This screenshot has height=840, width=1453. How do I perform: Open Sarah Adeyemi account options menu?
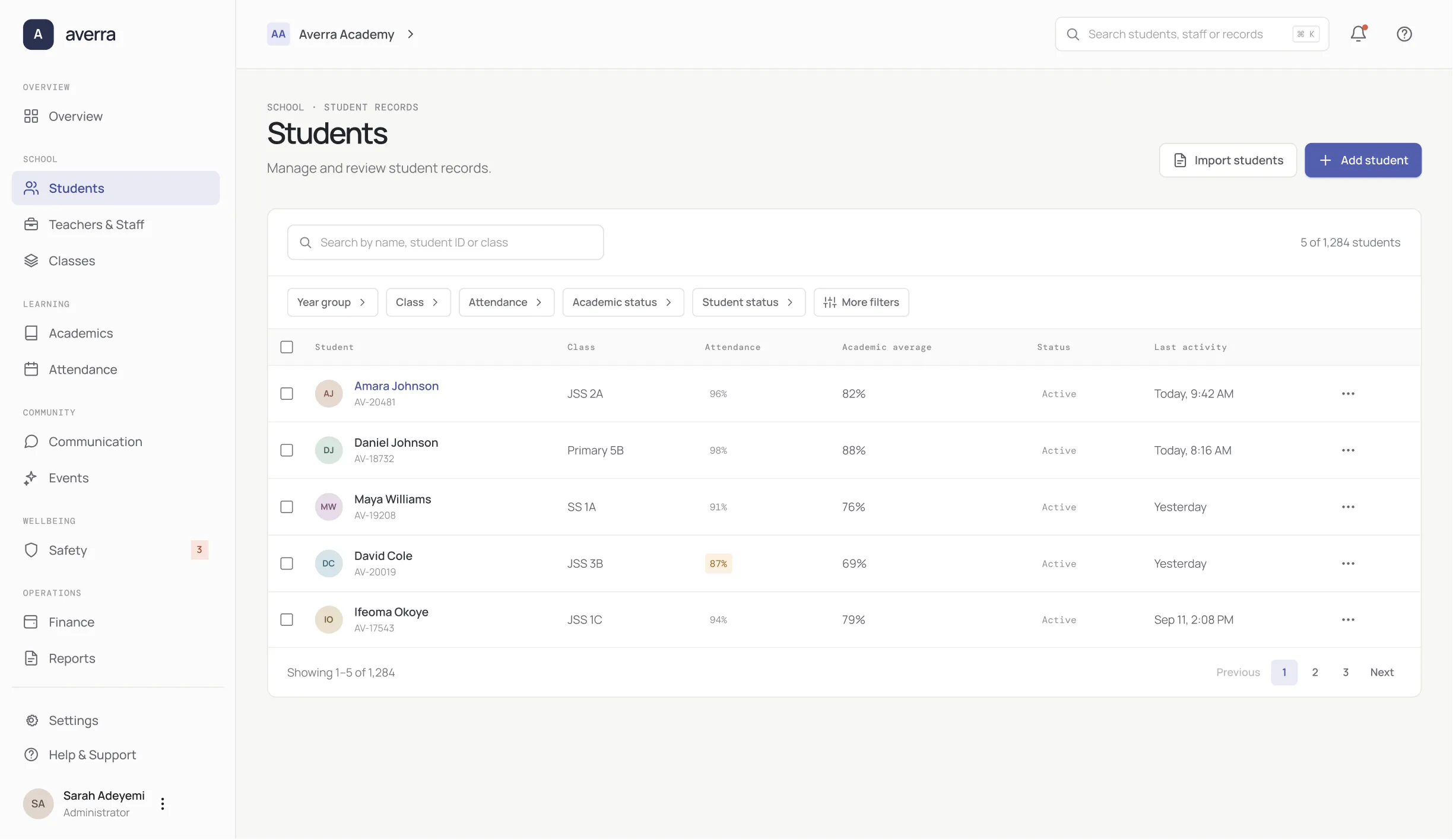pyautogui.click(x=162, y=804)
